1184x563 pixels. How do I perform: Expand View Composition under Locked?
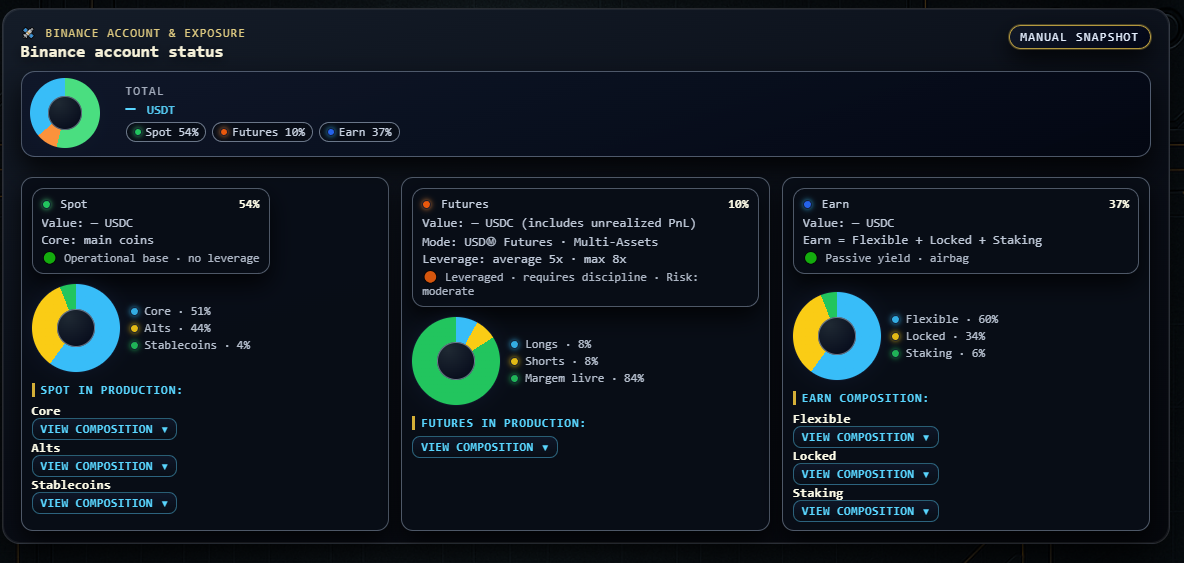[865, 474]
